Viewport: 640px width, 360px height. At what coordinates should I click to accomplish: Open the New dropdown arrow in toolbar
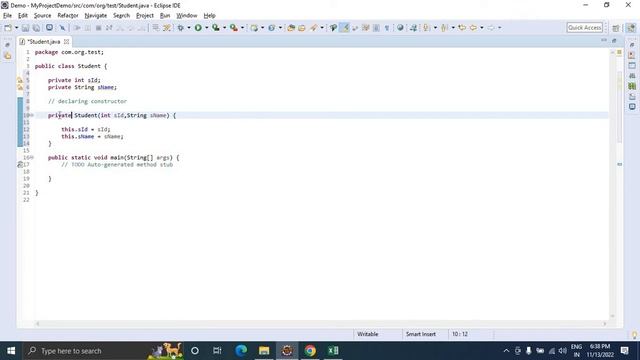tap(16, 28)
